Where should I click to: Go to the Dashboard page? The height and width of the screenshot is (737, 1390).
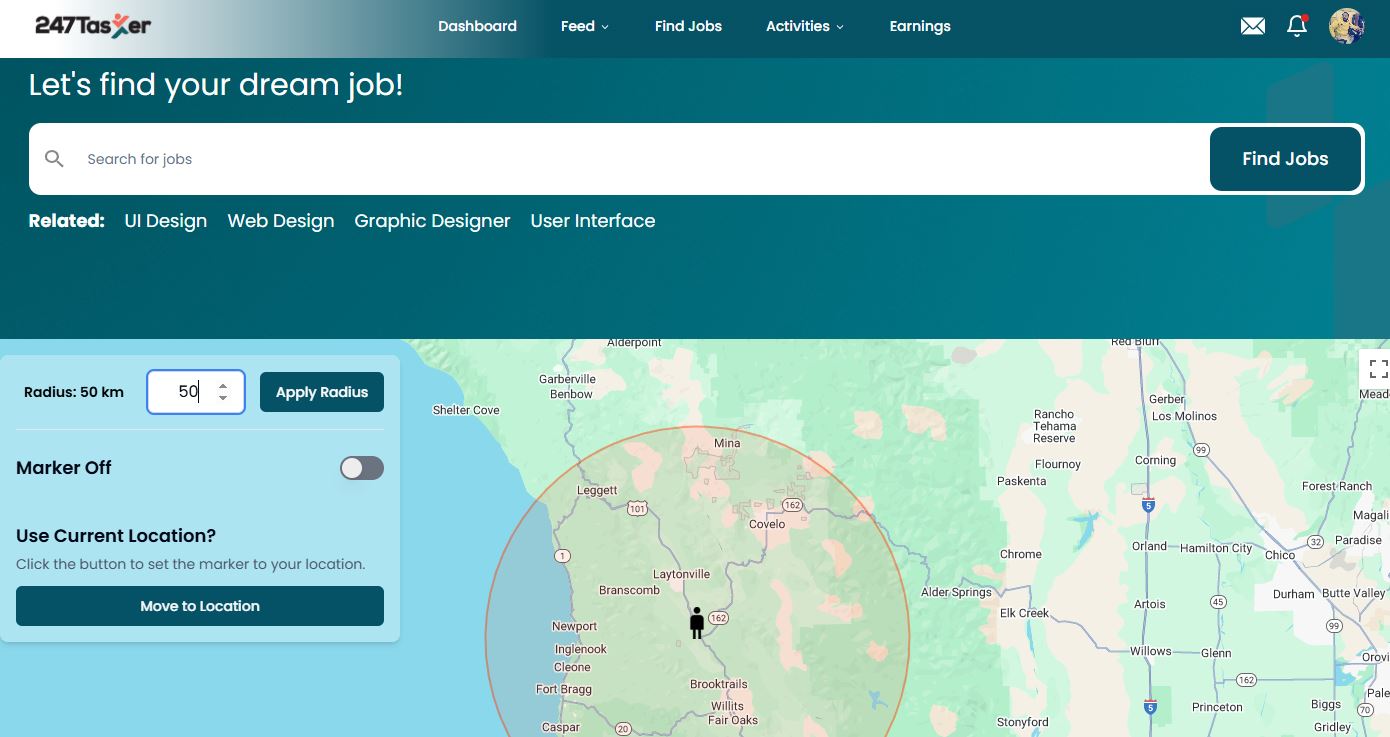(477, 26)
